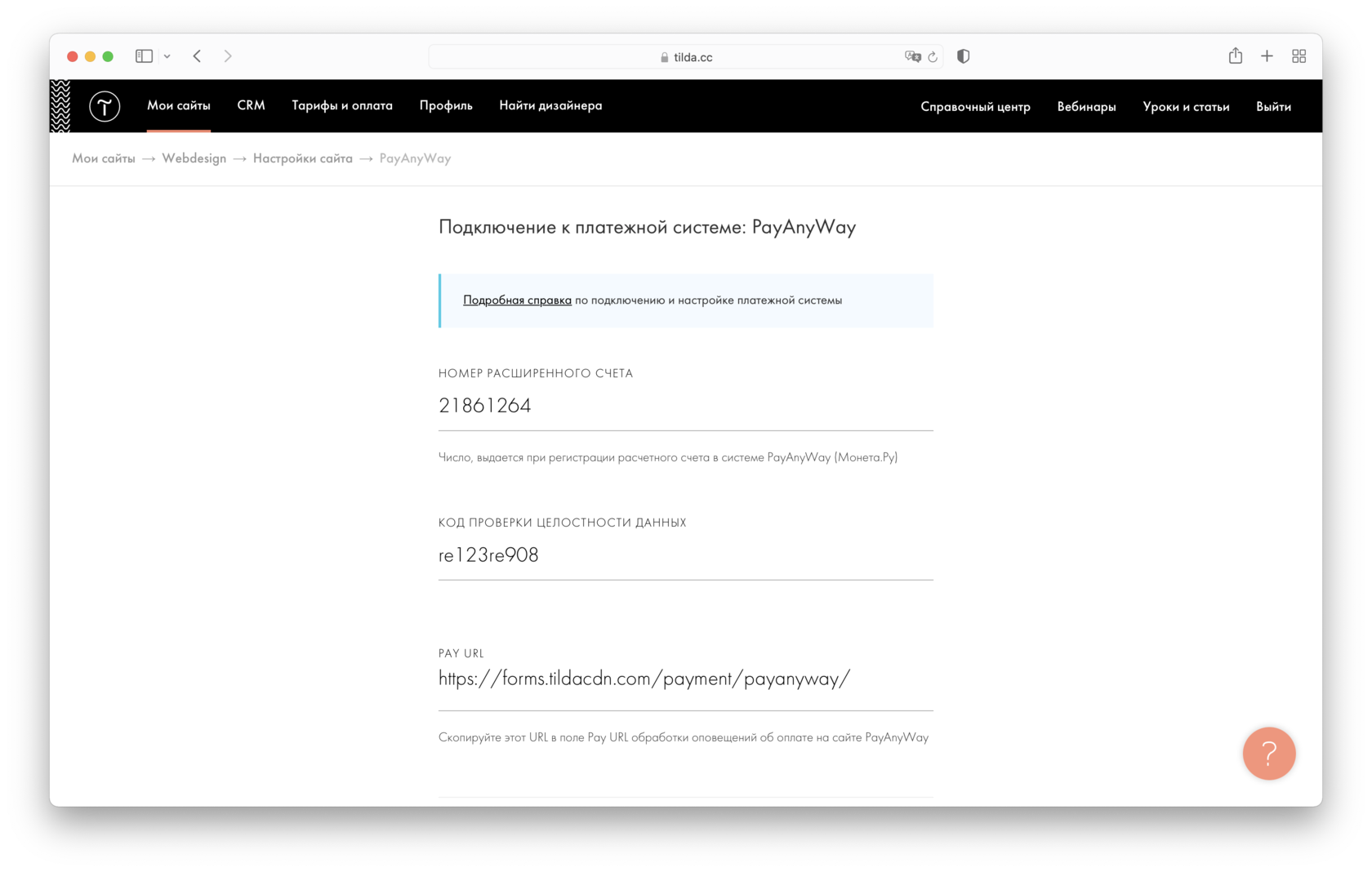Open Найти дизайнера in the top menu
This screenshot has height=872, width=1372.
click(x=550, y=105)
